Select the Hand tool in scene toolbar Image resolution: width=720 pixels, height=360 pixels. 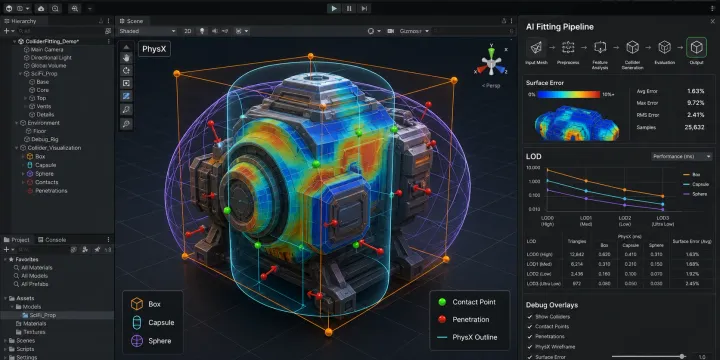pyautogui.click(x=126, y=57)
